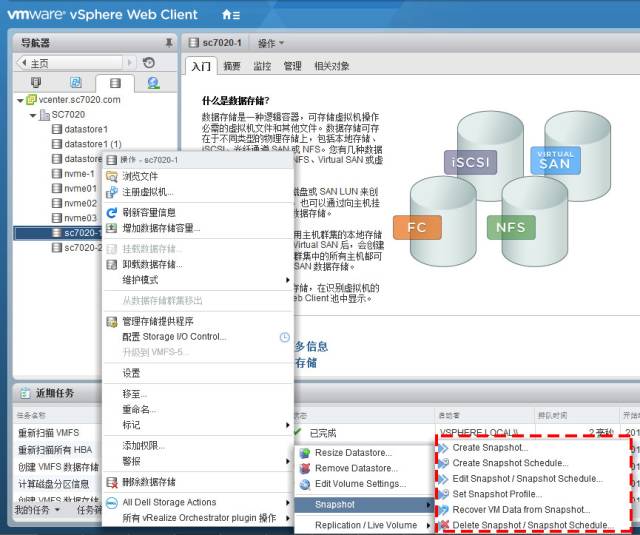
Task: Choose 重命名 from the context menu
Action: [x=198, y=409]
